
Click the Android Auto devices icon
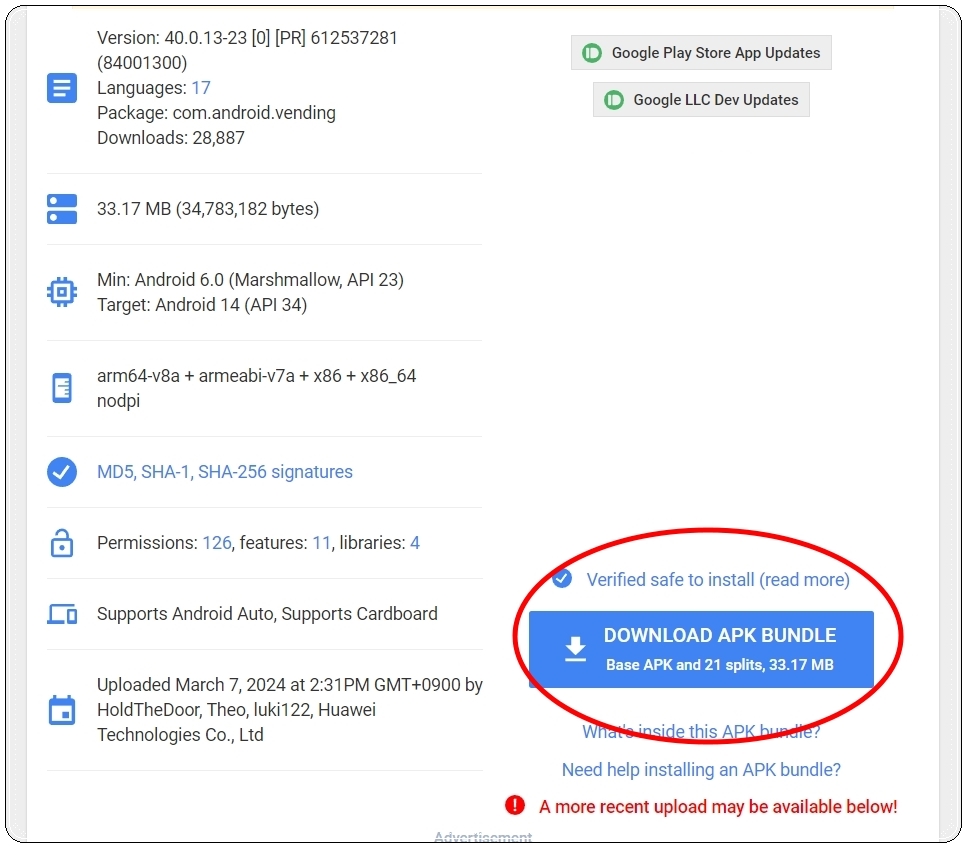click(62, 614)
